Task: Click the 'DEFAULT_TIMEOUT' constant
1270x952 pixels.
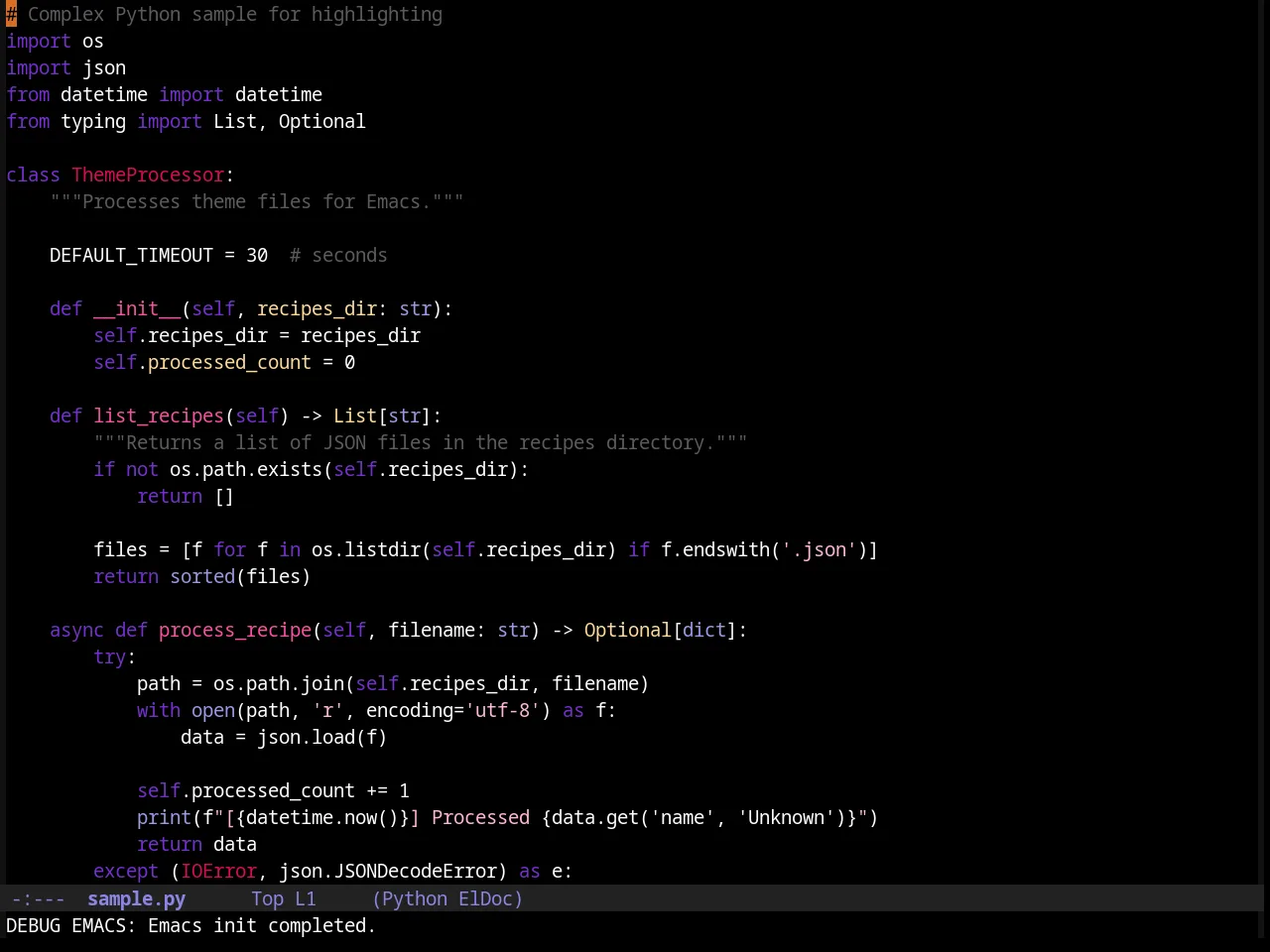Action: [x=131, y=255]
